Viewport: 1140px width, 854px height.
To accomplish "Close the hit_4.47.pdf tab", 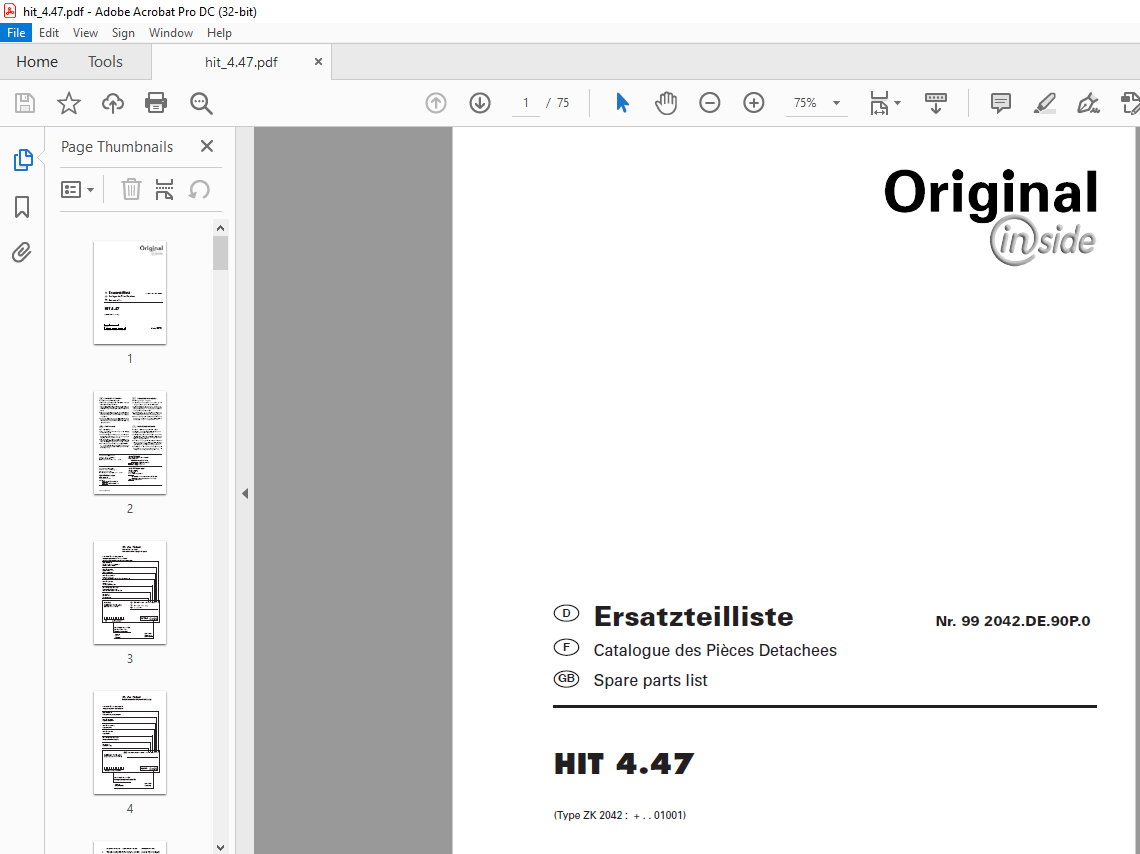I will pos(318,62).
